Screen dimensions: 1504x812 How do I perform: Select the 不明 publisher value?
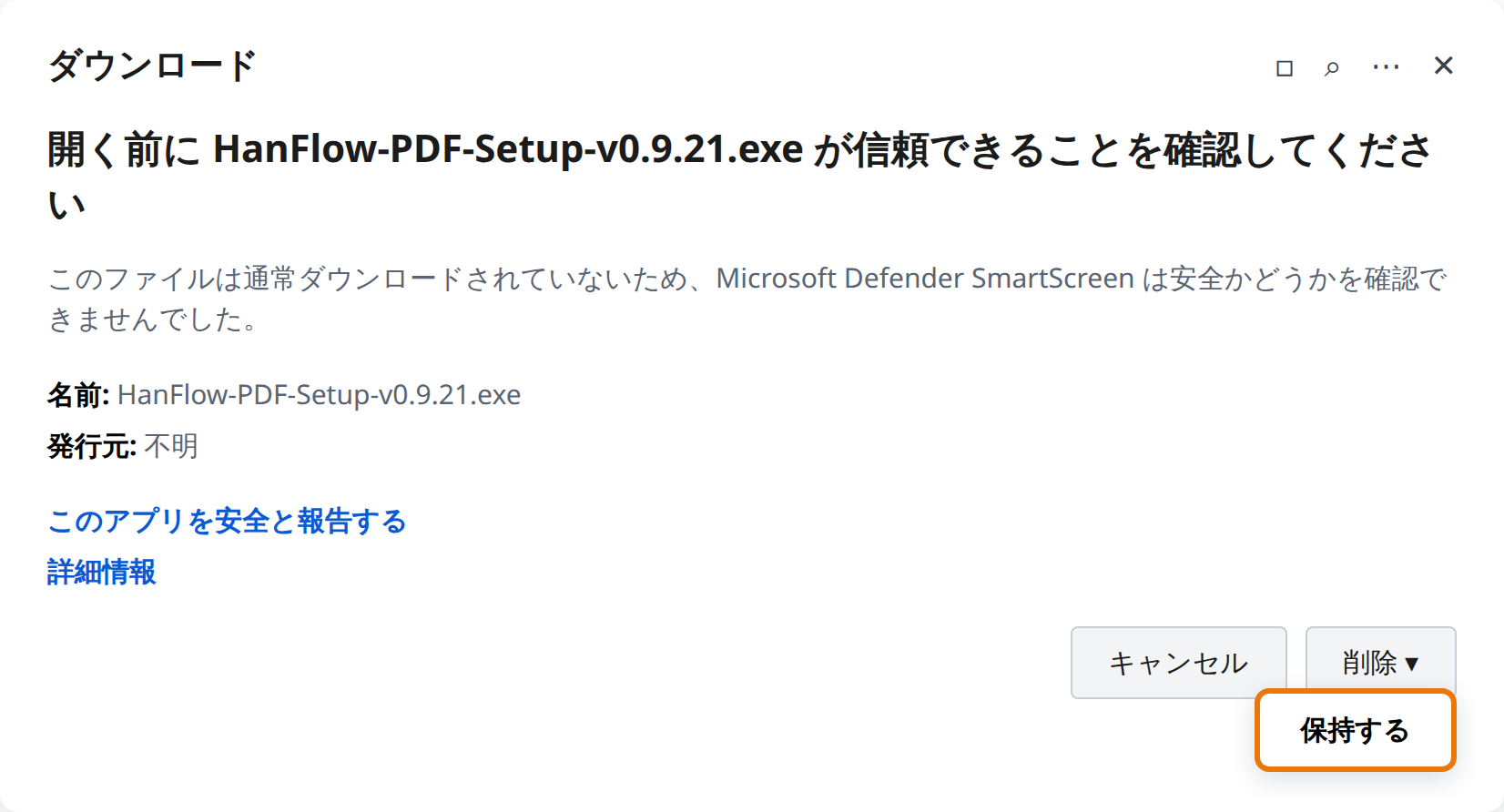tap(171, 446)
